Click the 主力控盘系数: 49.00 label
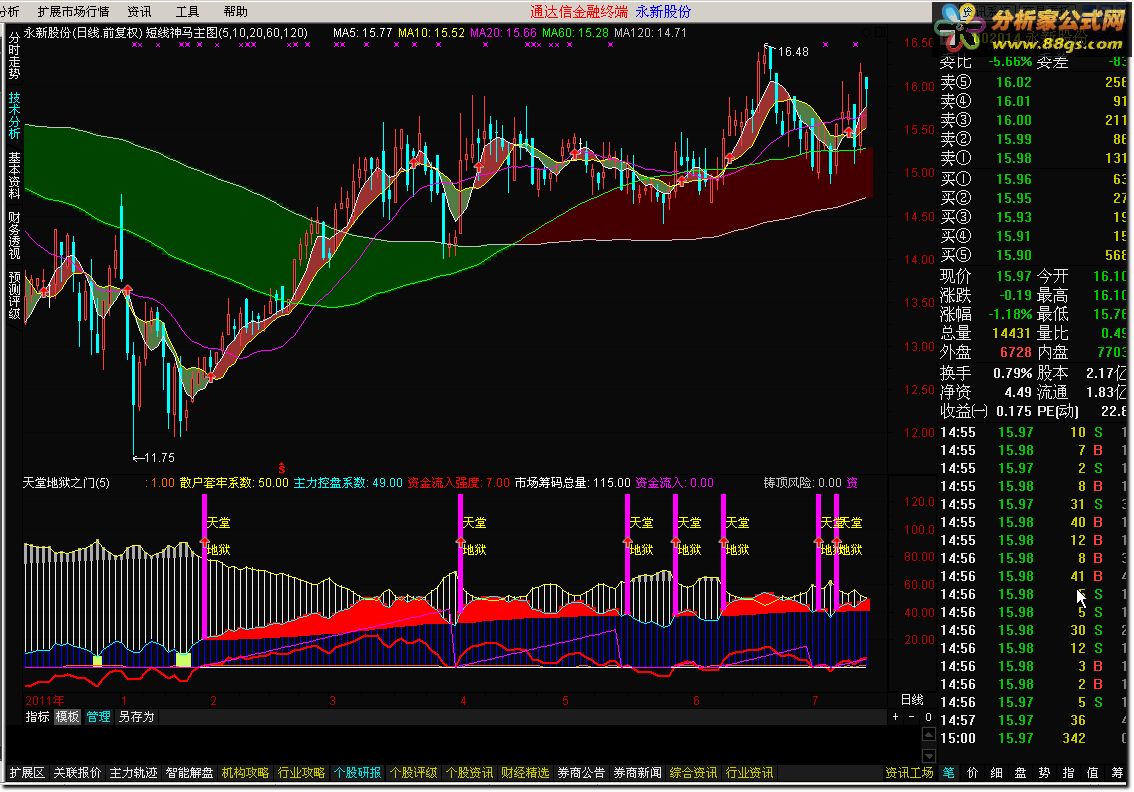 click(348, 482)
